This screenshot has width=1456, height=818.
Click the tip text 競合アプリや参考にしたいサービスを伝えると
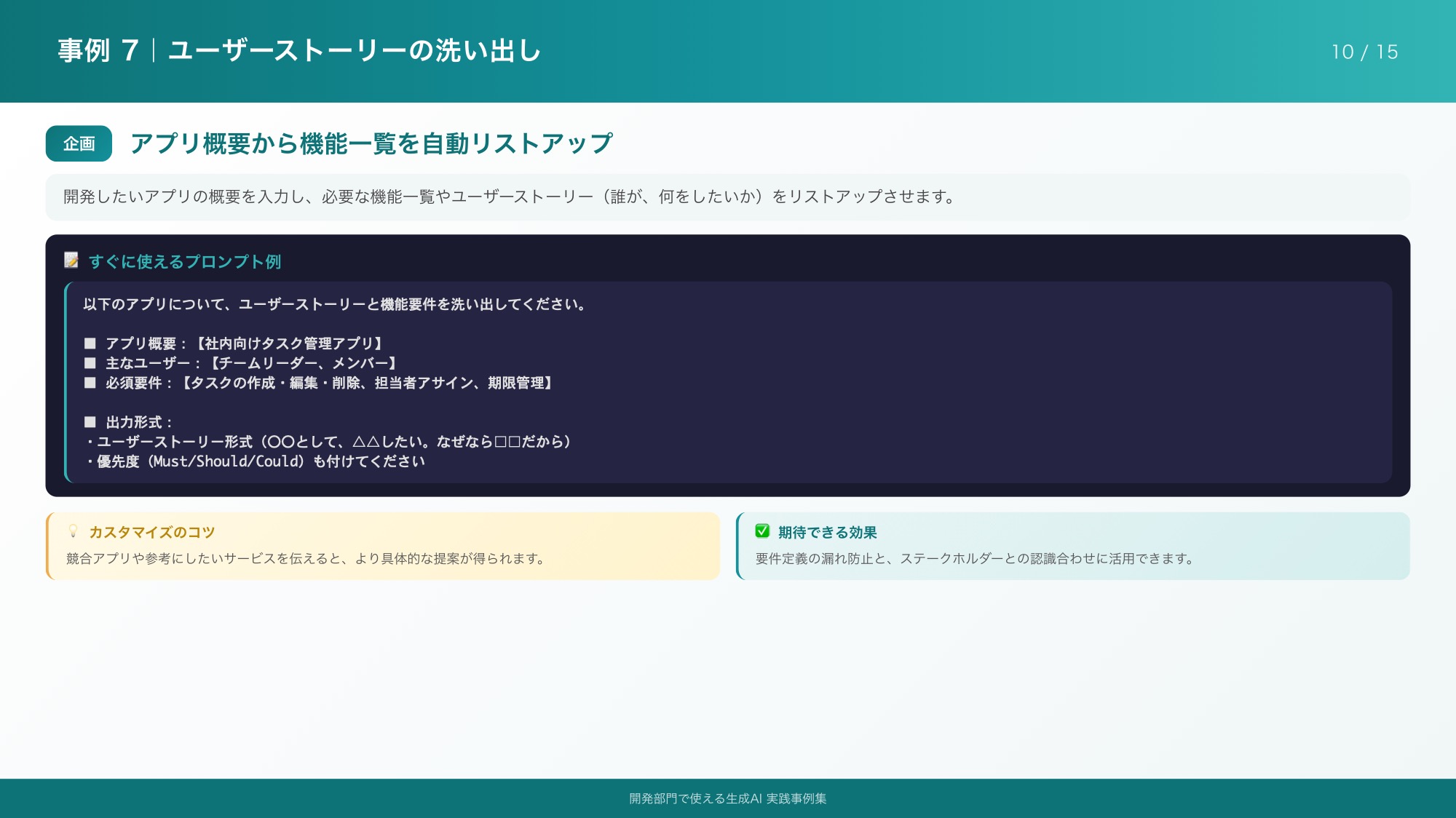tap(306, 559)
